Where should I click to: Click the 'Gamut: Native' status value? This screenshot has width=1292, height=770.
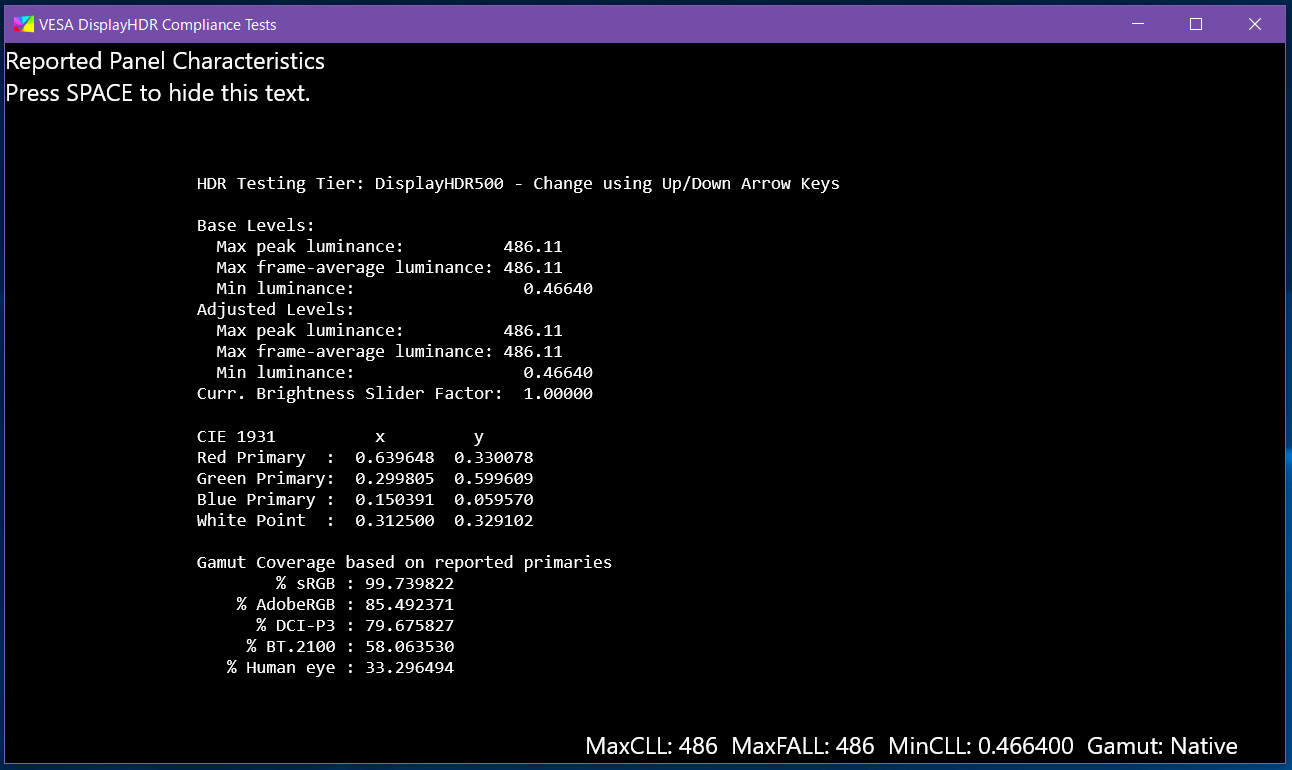pos(1162,746)
